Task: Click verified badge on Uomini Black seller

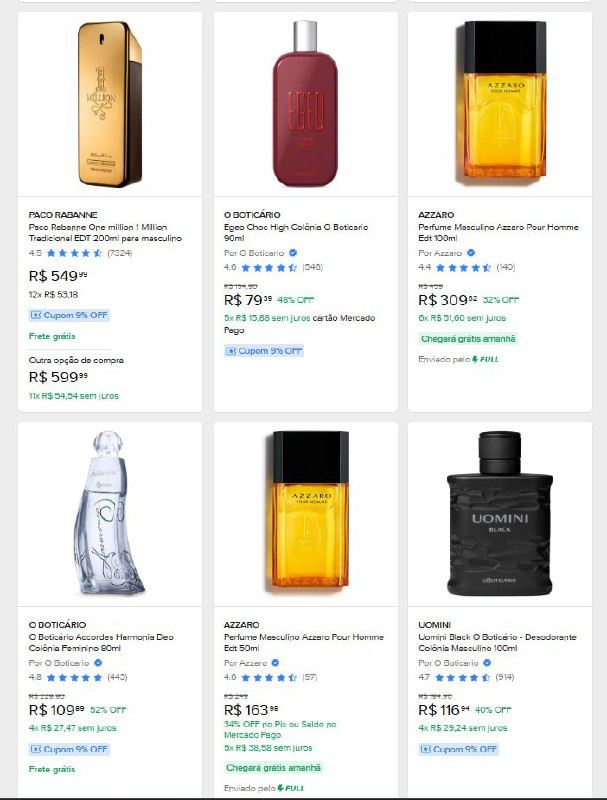Action: (x=488, y=663)
